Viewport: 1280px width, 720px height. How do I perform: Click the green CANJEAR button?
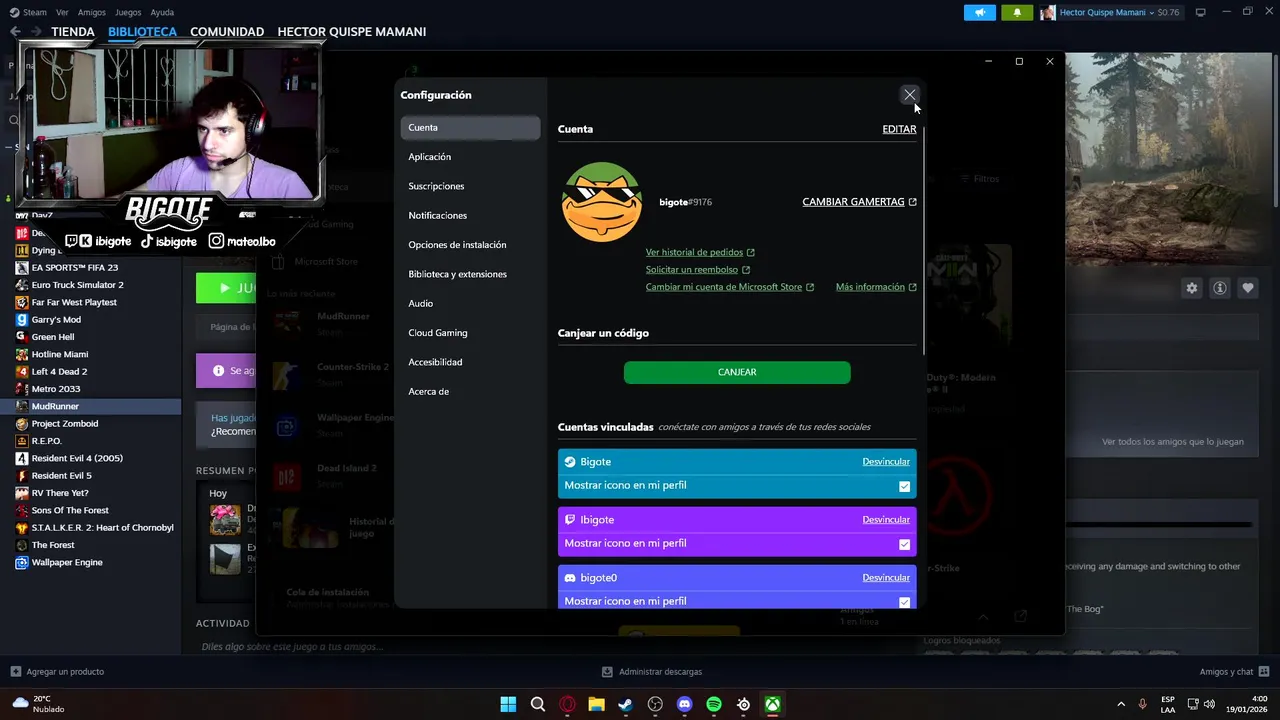[x=737, y=372]
